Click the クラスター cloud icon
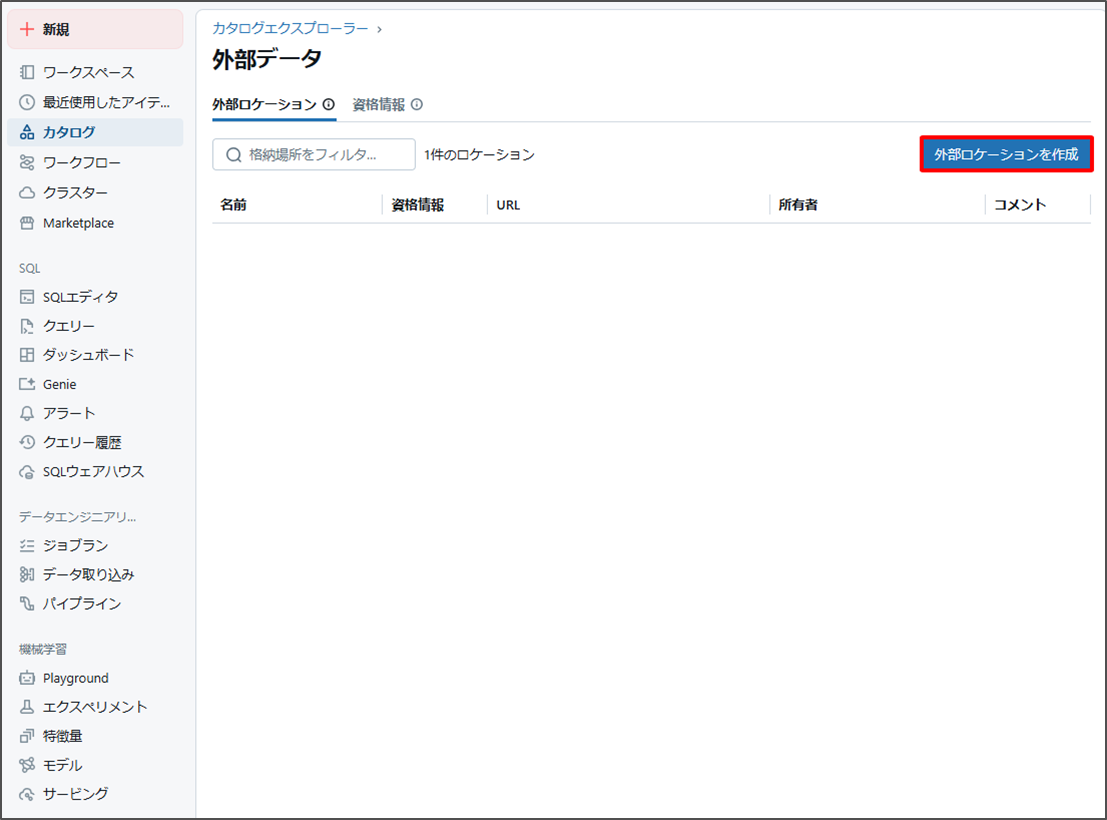The image size is (1107, 820). tap(27, 192)
